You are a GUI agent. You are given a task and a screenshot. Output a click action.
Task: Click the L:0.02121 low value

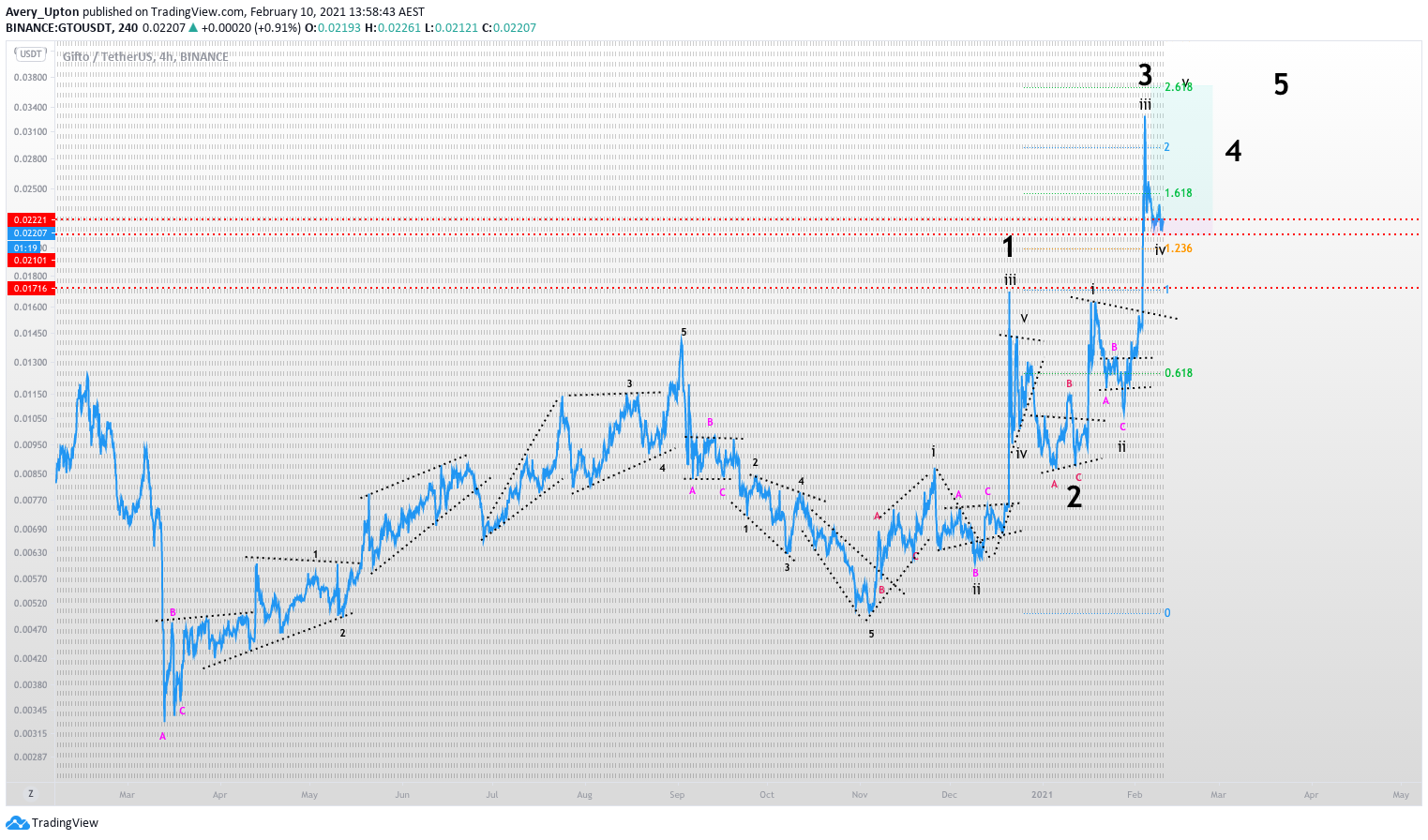[451, 28]
